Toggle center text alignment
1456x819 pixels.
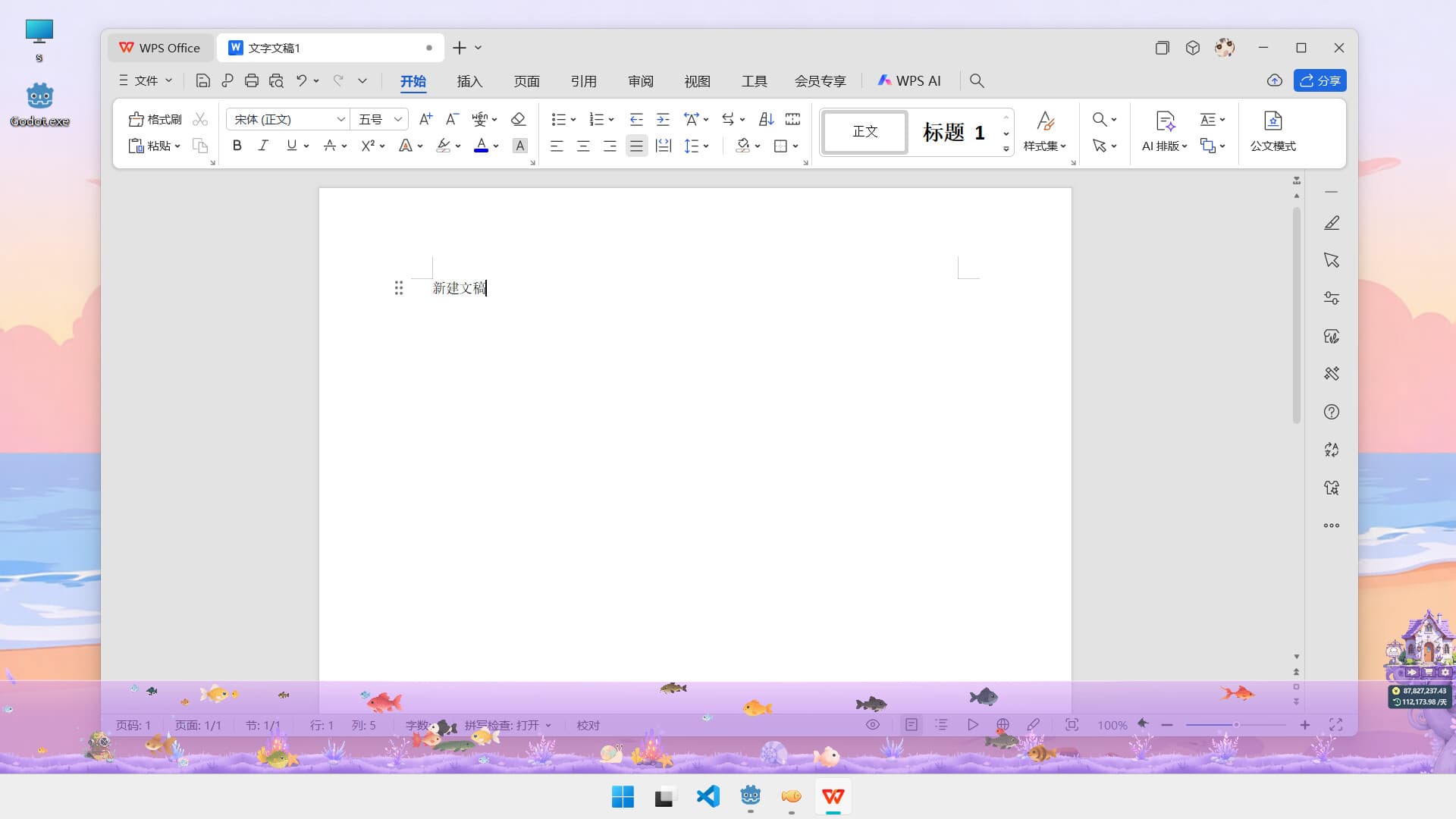(583, 146)
